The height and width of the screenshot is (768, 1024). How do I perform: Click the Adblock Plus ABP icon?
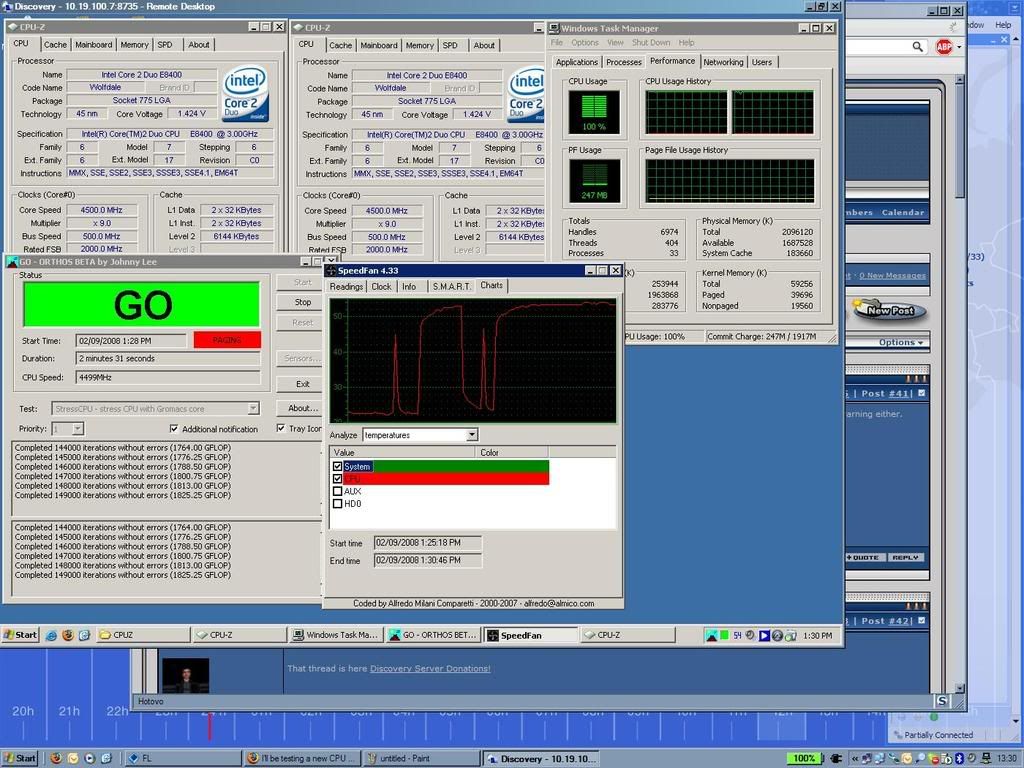click(944, 46)
